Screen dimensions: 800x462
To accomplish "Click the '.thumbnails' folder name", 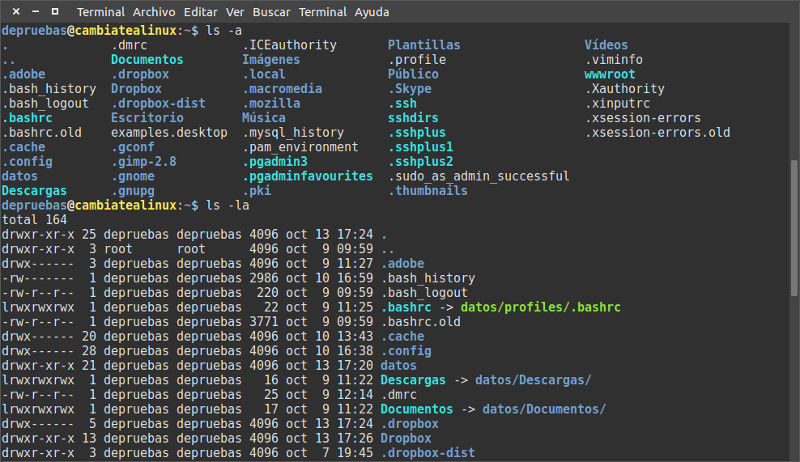I will (428, 191).
